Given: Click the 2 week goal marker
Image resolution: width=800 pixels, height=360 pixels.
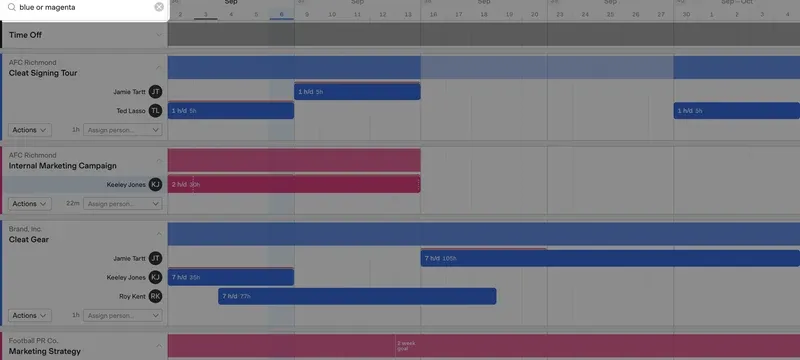Looking at the screenshot, I should tap(406, 346).
